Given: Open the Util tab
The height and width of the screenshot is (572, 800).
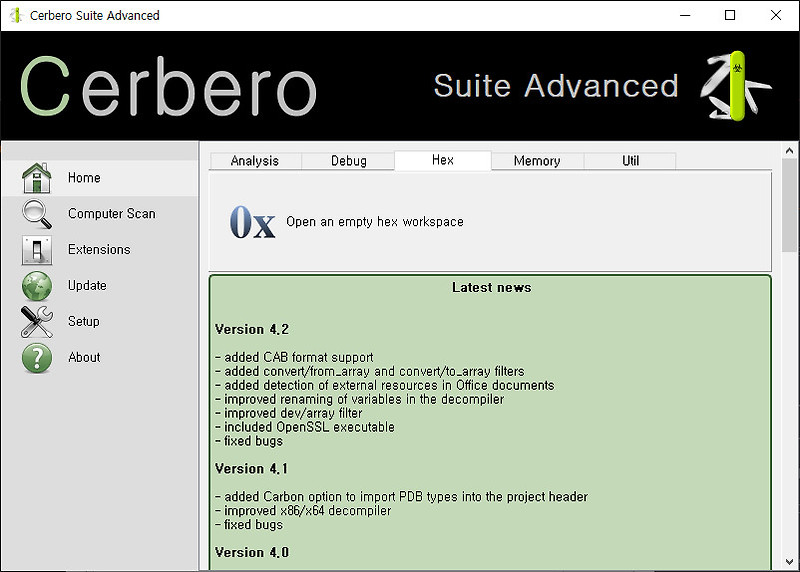Looking at the screenshot, I should (x=630, y=161).
